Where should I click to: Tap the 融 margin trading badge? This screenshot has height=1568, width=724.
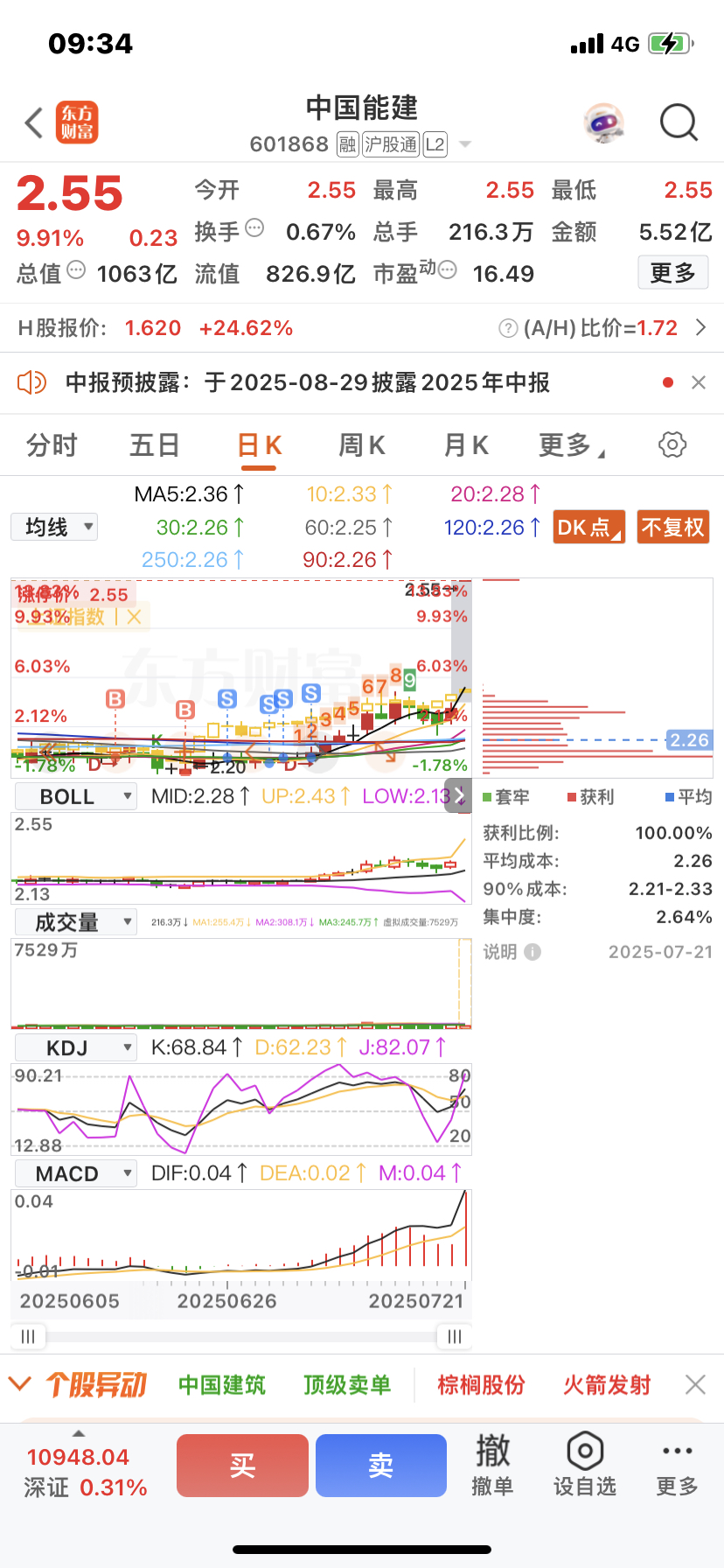[x=348, y=144]
